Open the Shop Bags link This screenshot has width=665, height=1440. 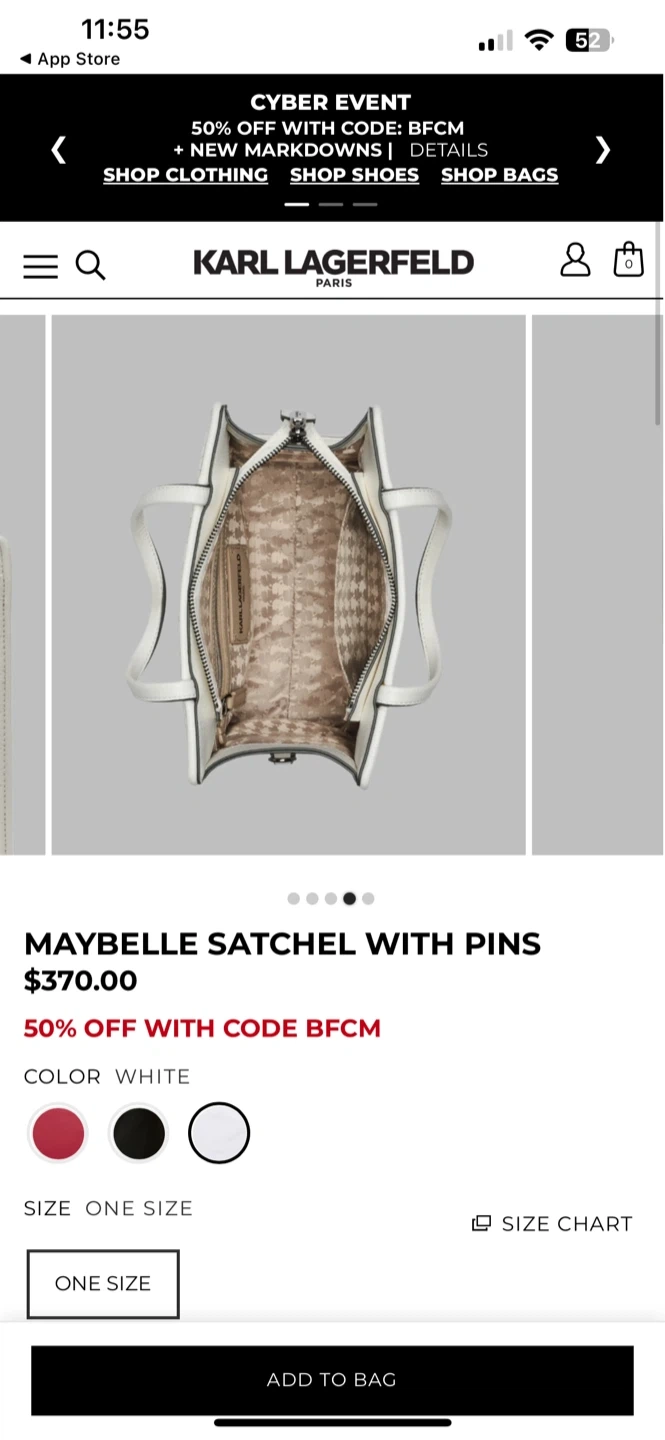[500, 175]
